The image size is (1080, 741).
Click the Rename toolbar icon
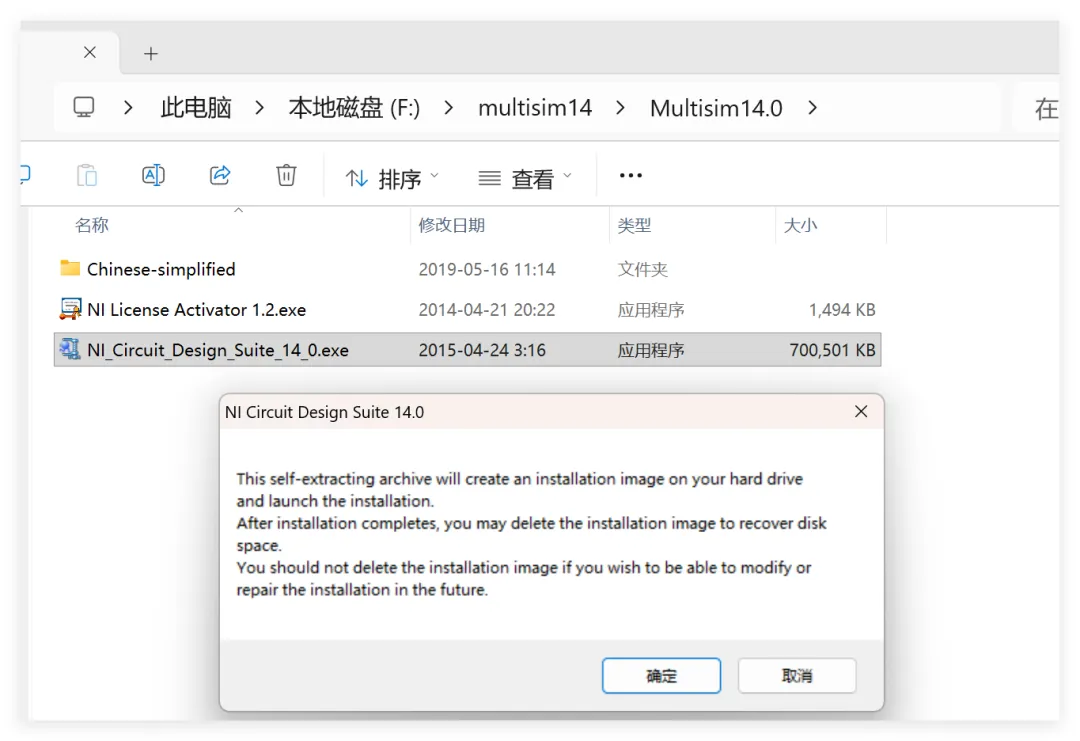point(153,176)
